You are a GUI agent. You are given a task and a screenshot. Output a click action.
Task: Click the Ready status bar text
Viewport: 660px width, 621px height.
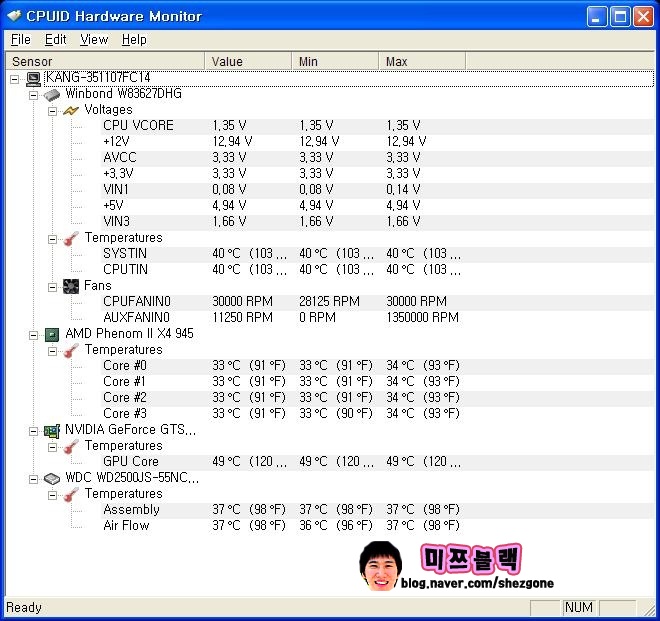(24, 608)
